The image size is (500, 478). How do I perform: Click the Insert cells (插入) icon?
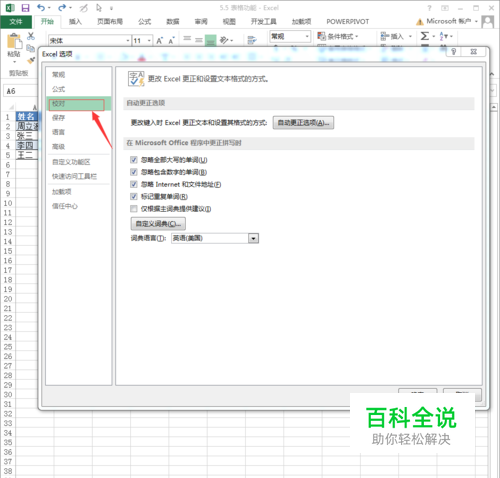click(385, 36)
